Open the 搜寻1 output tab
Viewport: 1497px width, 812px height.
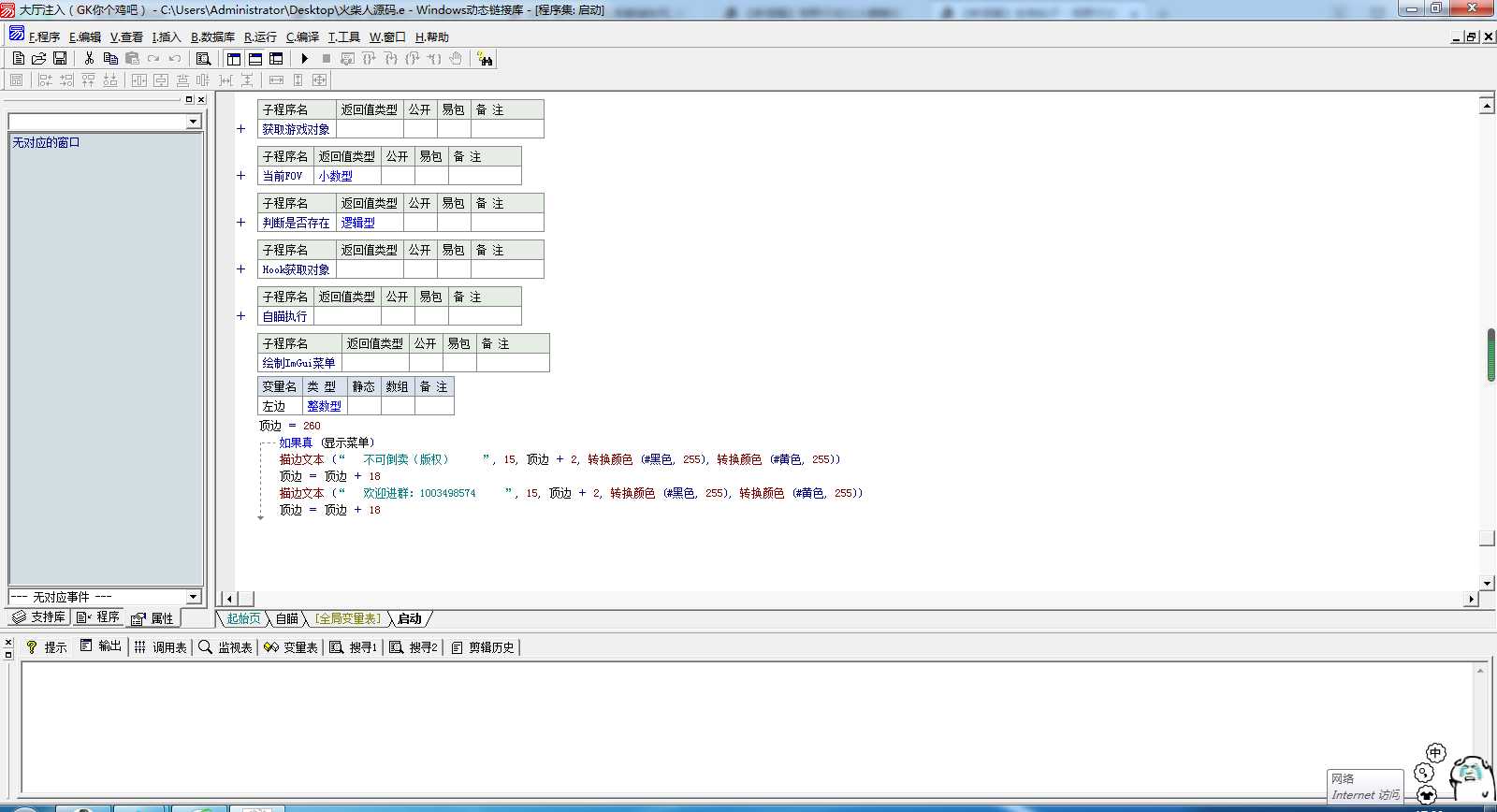point(354,646)
